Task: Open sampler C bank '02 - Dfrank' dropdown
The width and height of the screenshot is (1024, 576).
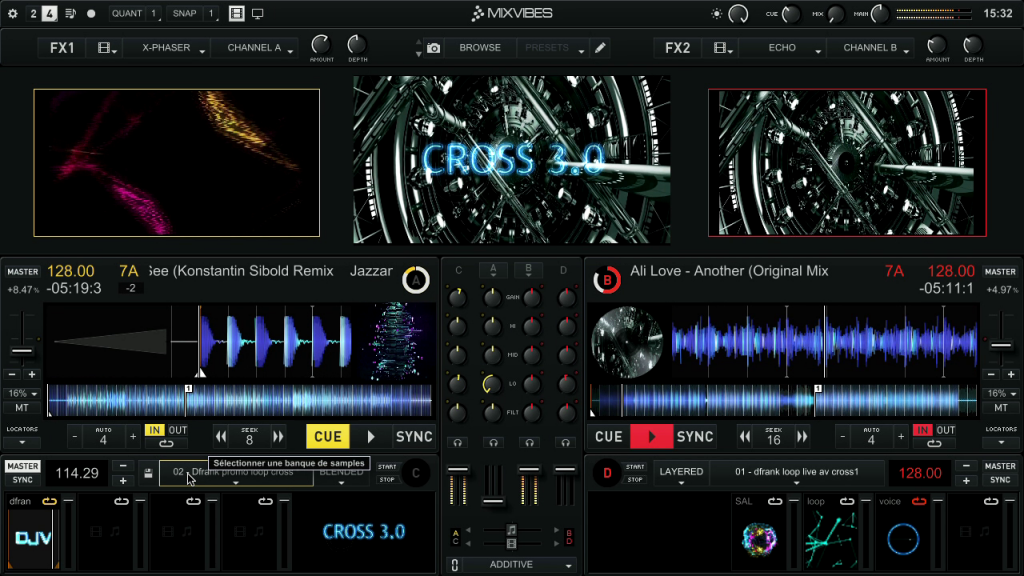Action: coord(236,473)
